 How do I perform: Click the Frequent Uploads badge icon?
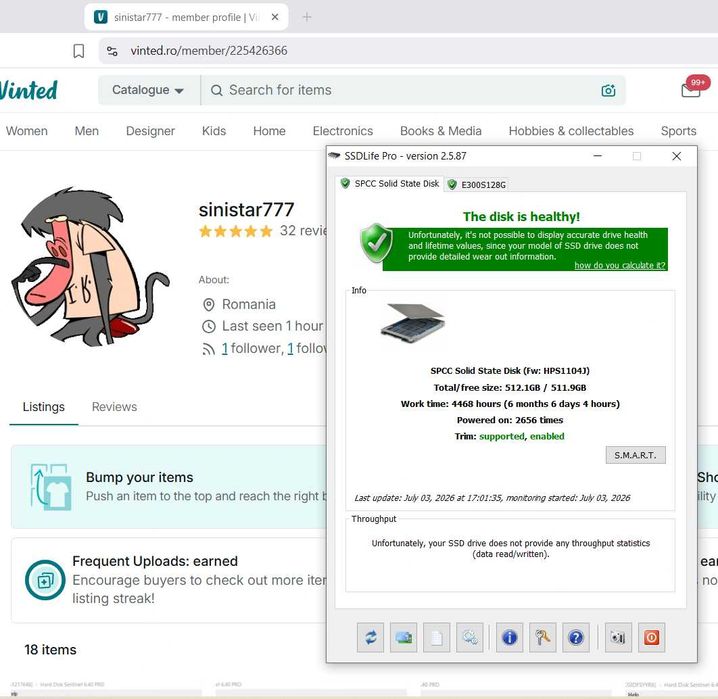45,580
